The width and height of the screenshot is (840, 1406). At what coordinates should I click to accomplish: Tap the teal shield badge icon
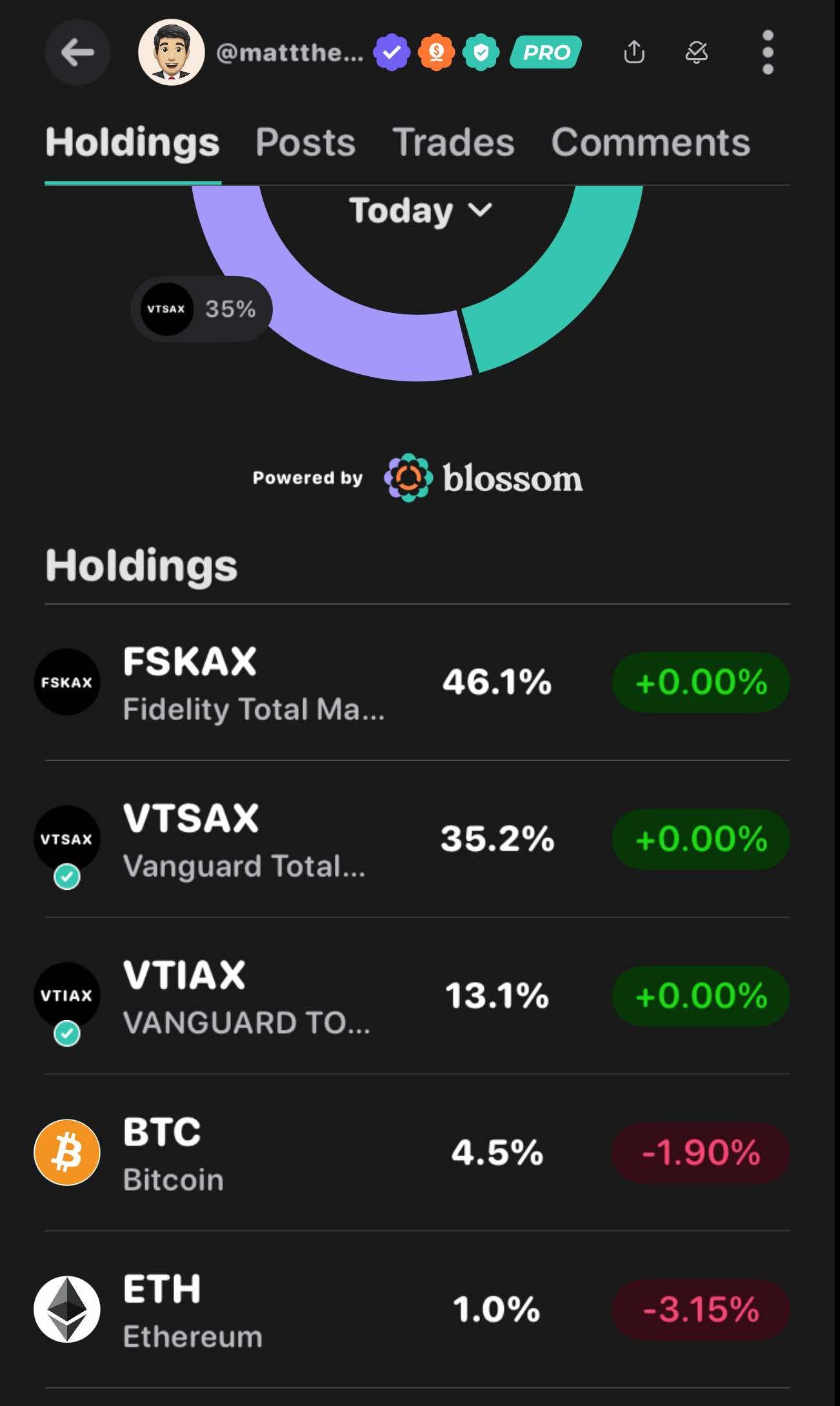(481, 53)
